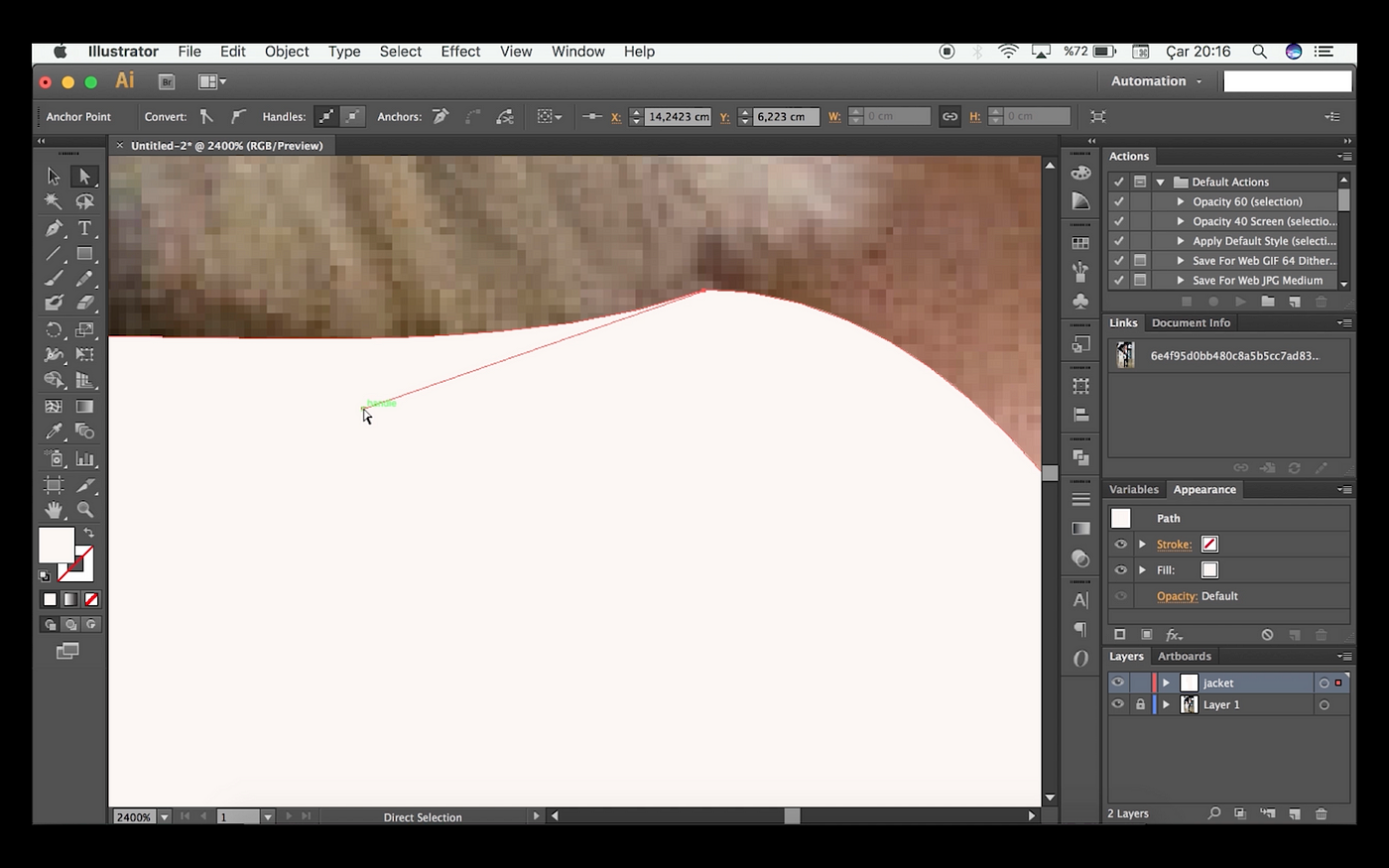Open the zoom level dropdown at 2400%

pyautogui.click(x=165, y=816)
